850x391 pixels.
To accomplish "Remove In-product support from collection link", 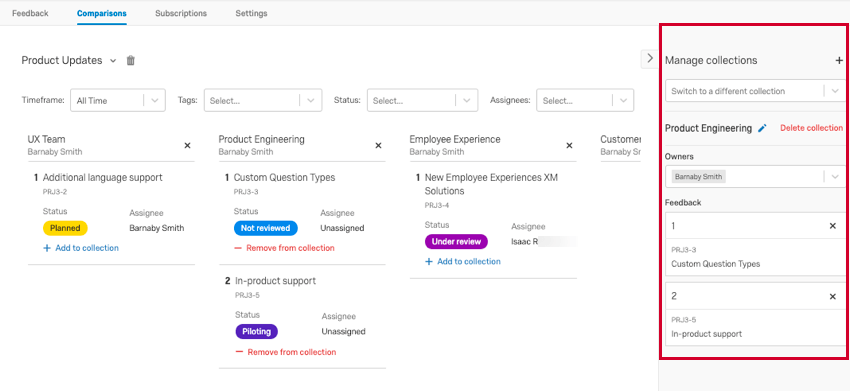I will click(x=286, y=352).
